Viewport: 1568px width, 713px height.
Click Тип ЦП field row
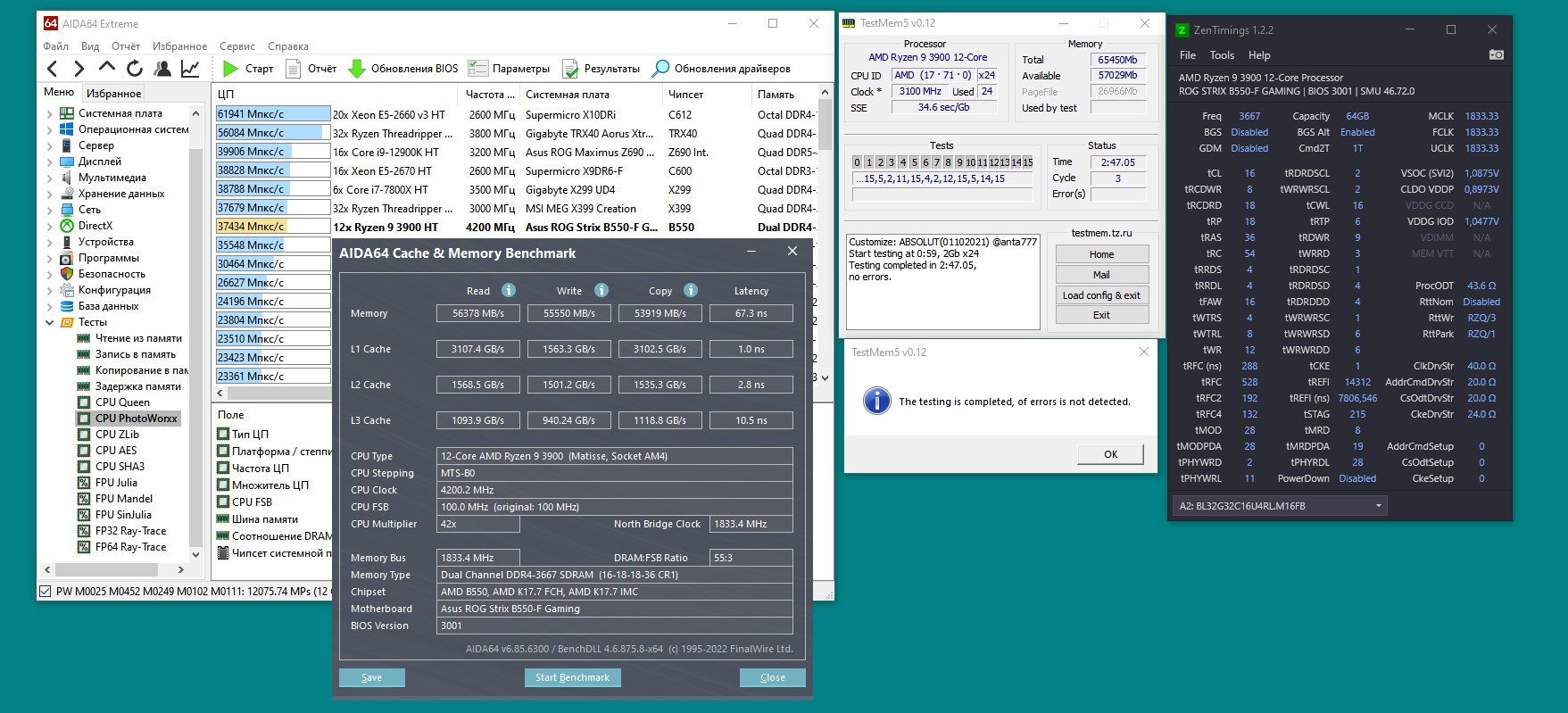[250, 435]
